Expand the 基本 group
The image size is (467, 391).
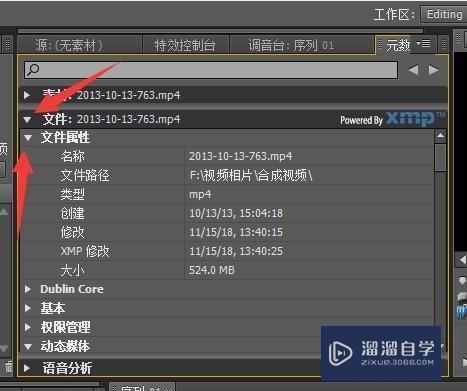pyautogui.click(x=28, y=308)
